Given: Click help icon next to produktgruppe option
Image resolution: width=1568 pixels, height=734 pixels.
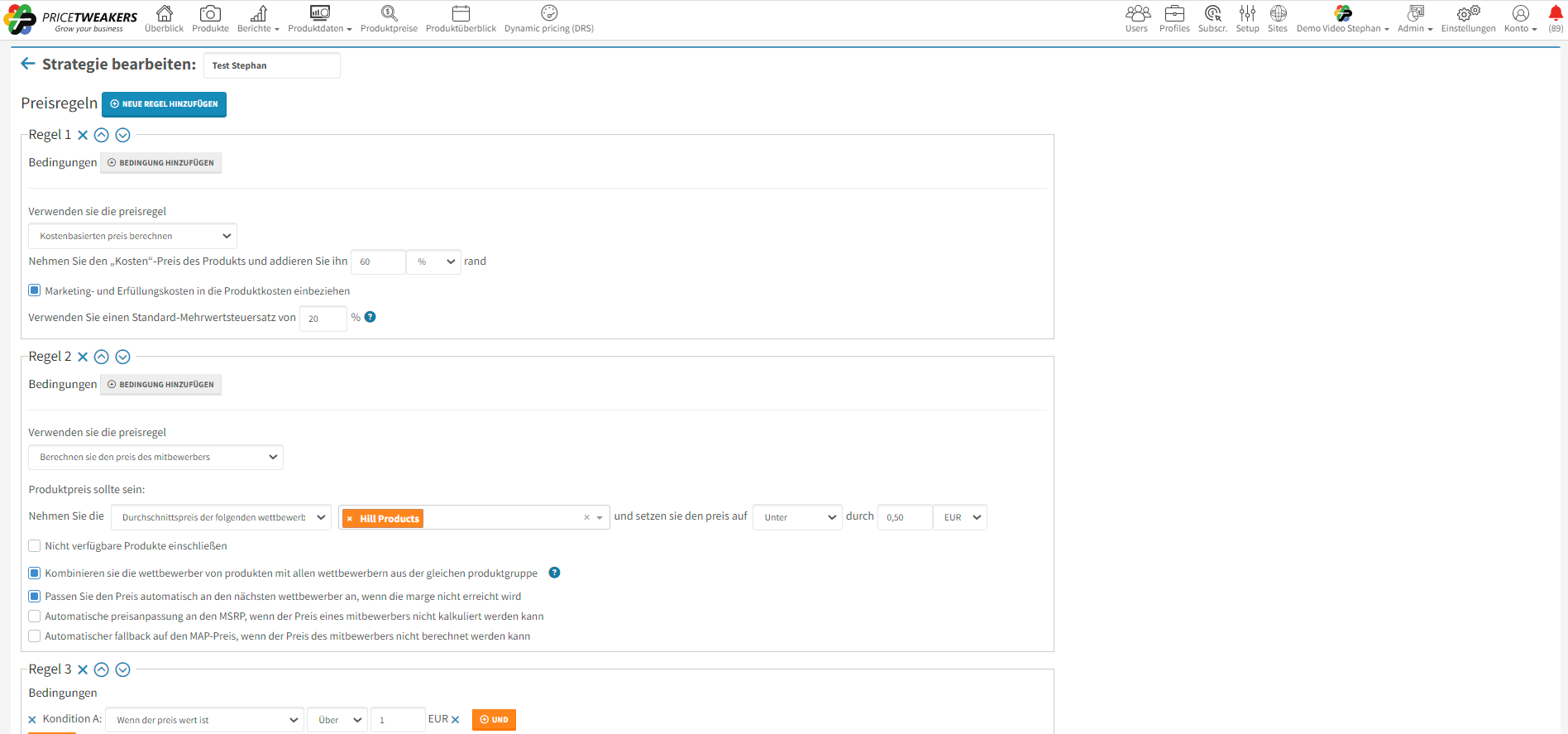Looking at the screenshot, I should tap(555, 573).
